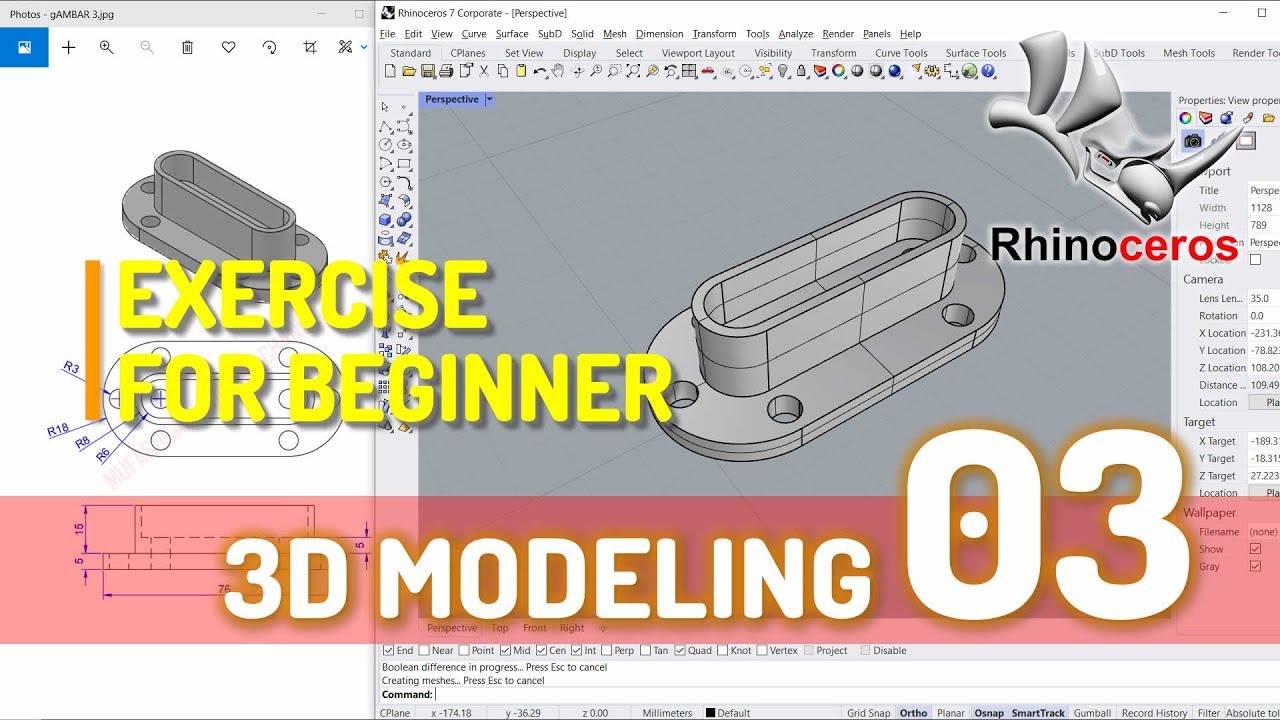Click the Open file folder icon

[x=409, y=71]
